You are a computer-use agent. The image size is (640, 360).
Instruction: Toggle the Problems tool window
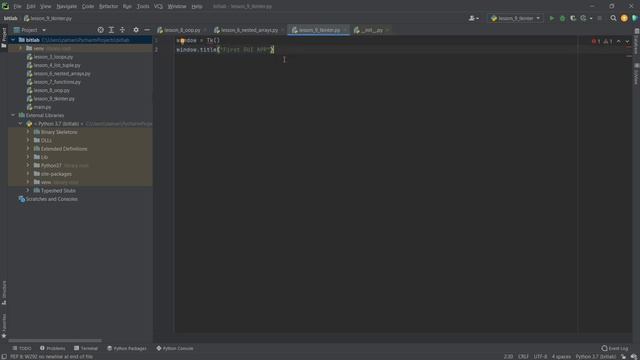[53, 348]
